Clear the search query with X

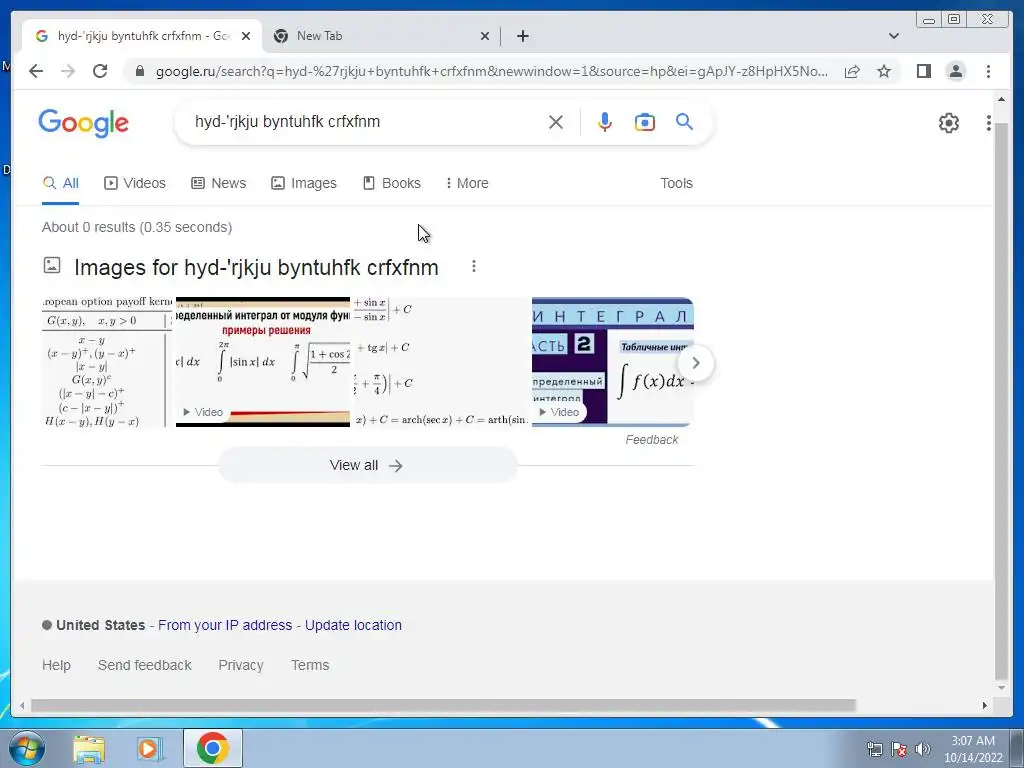[x=556, y=122]
